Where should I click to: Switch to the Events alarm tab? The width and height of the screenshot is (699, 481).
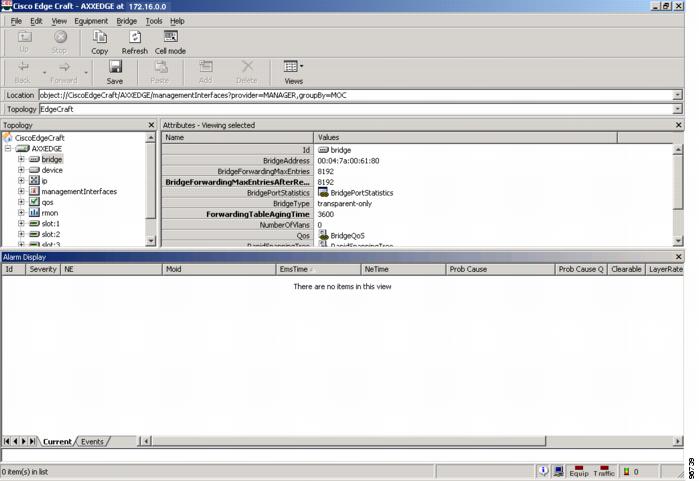click(x=92, y=442)
